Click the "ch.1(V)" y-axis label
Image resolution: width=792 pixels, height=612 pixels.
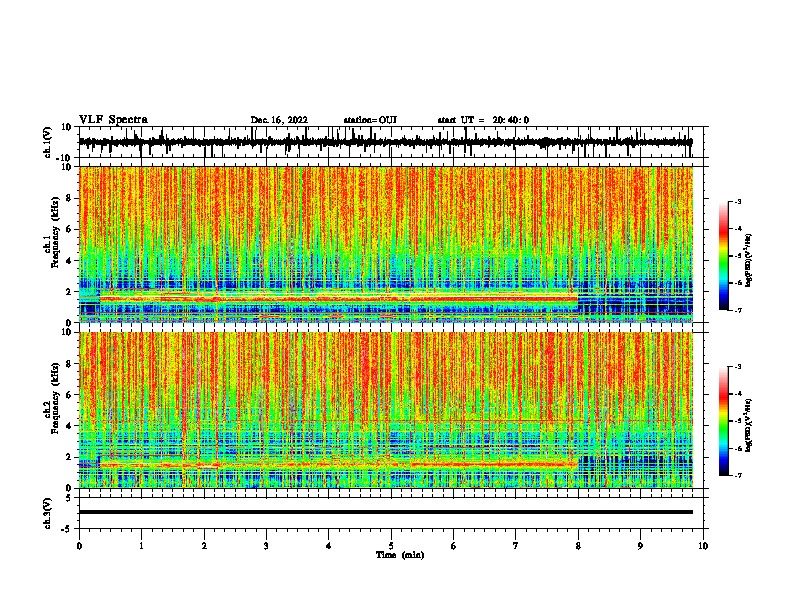point(48,142)
